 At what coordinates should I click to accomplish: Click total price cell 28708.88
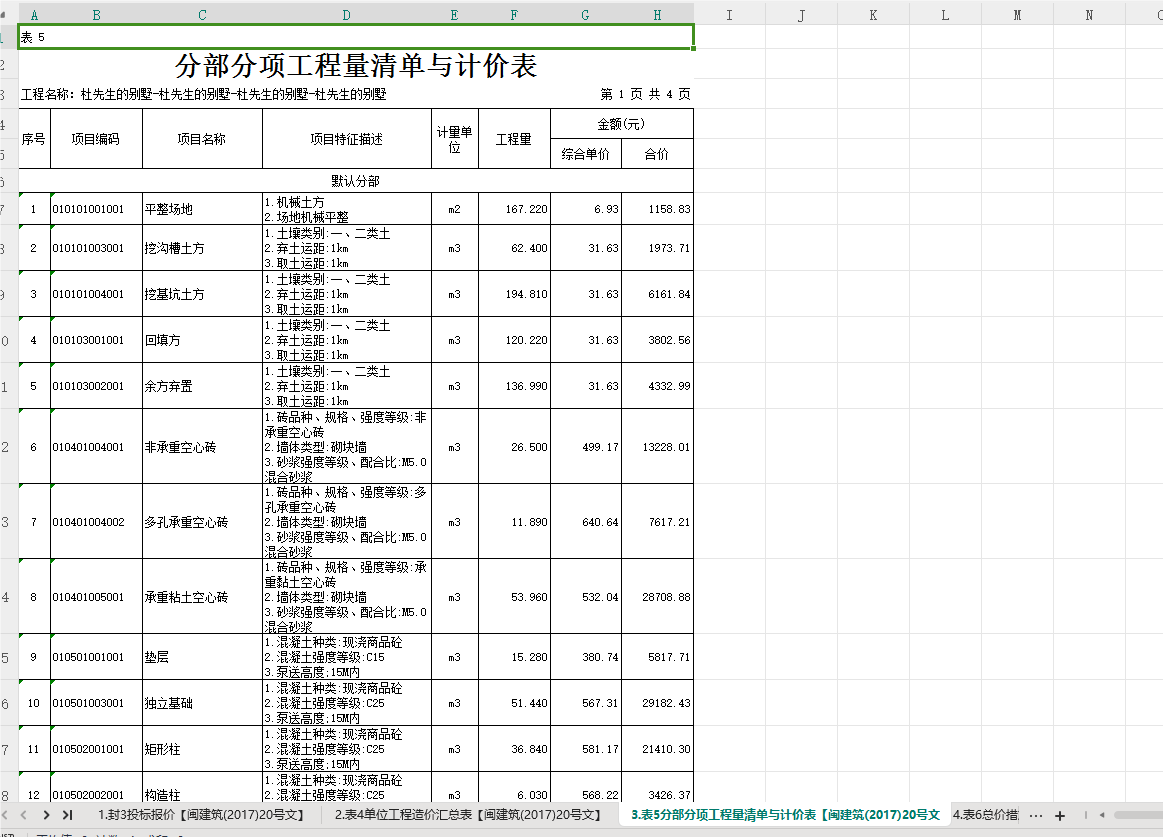[657, 597]
